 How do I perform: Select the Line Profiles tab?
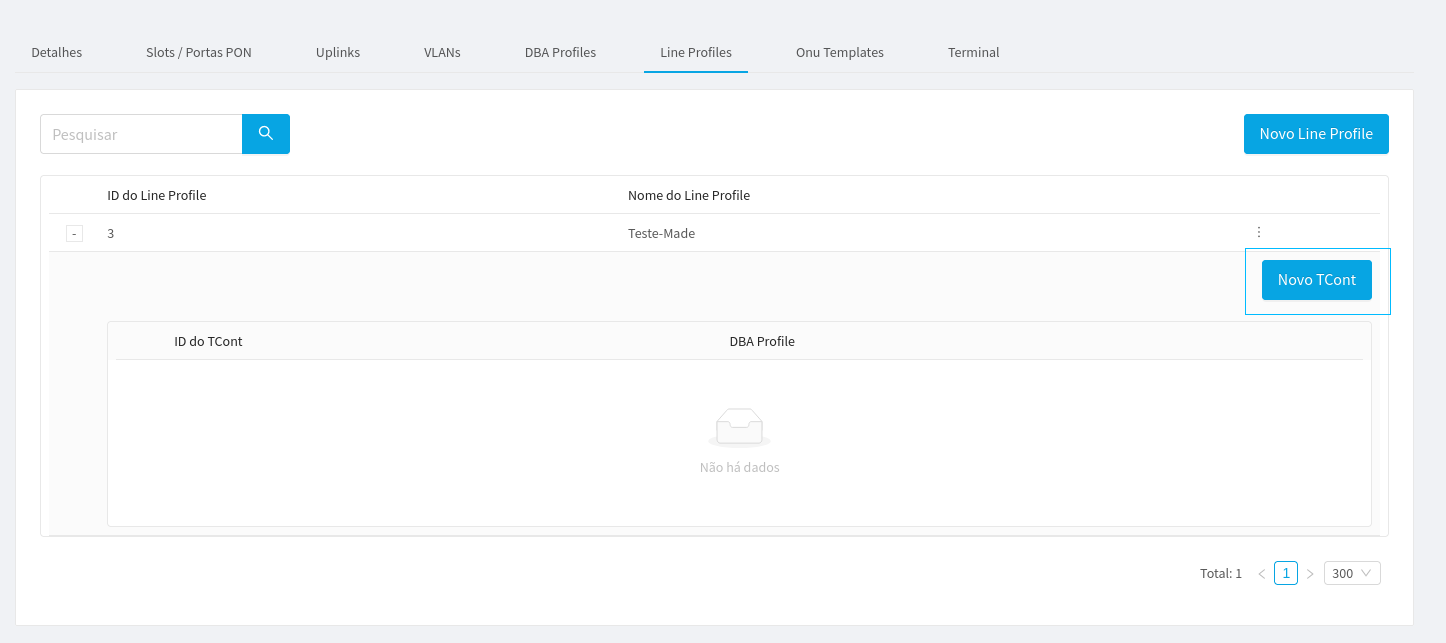(x=696, y=52)
